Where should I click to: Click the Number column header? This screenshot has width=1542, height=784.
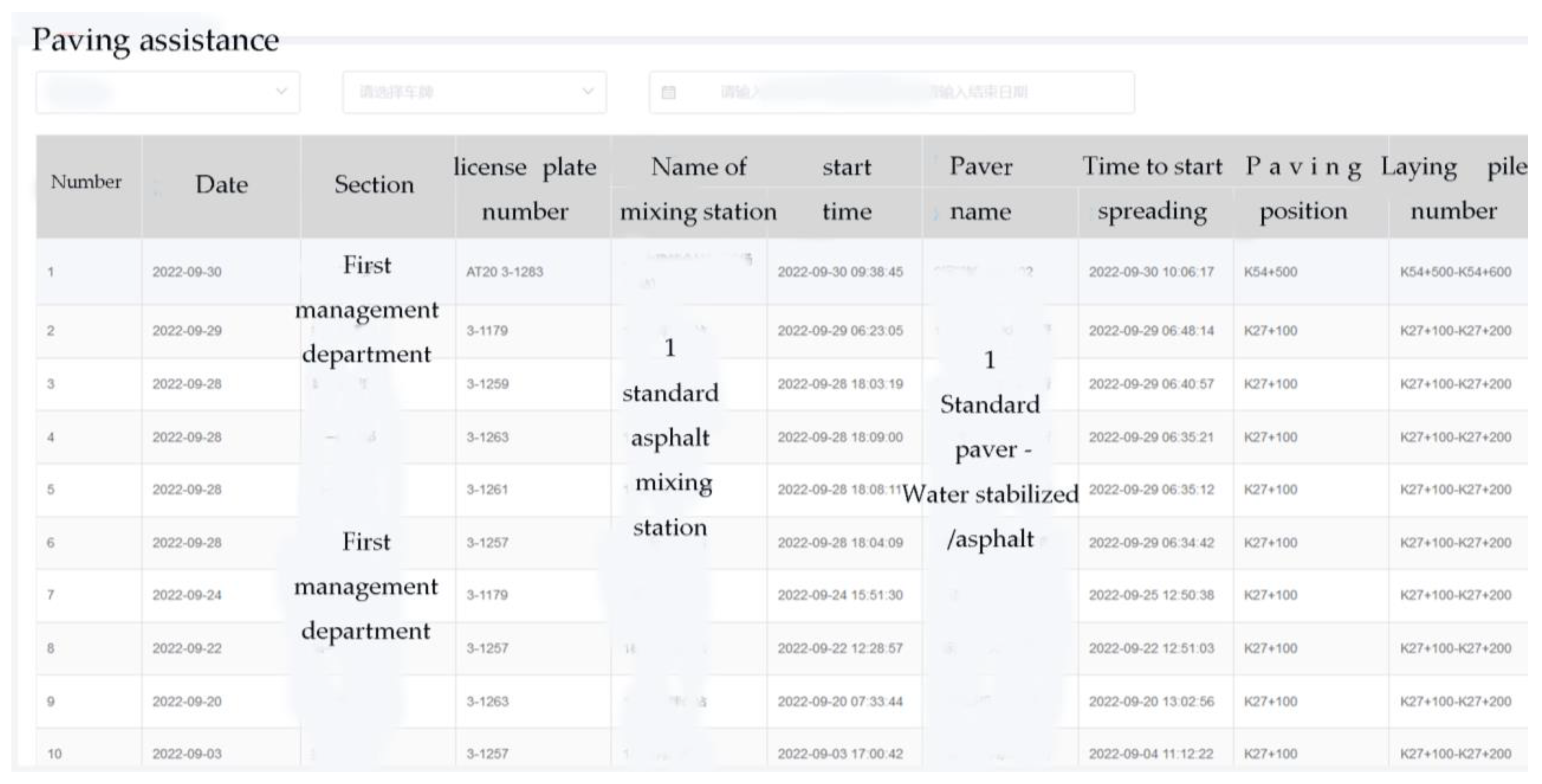(86, 182)
